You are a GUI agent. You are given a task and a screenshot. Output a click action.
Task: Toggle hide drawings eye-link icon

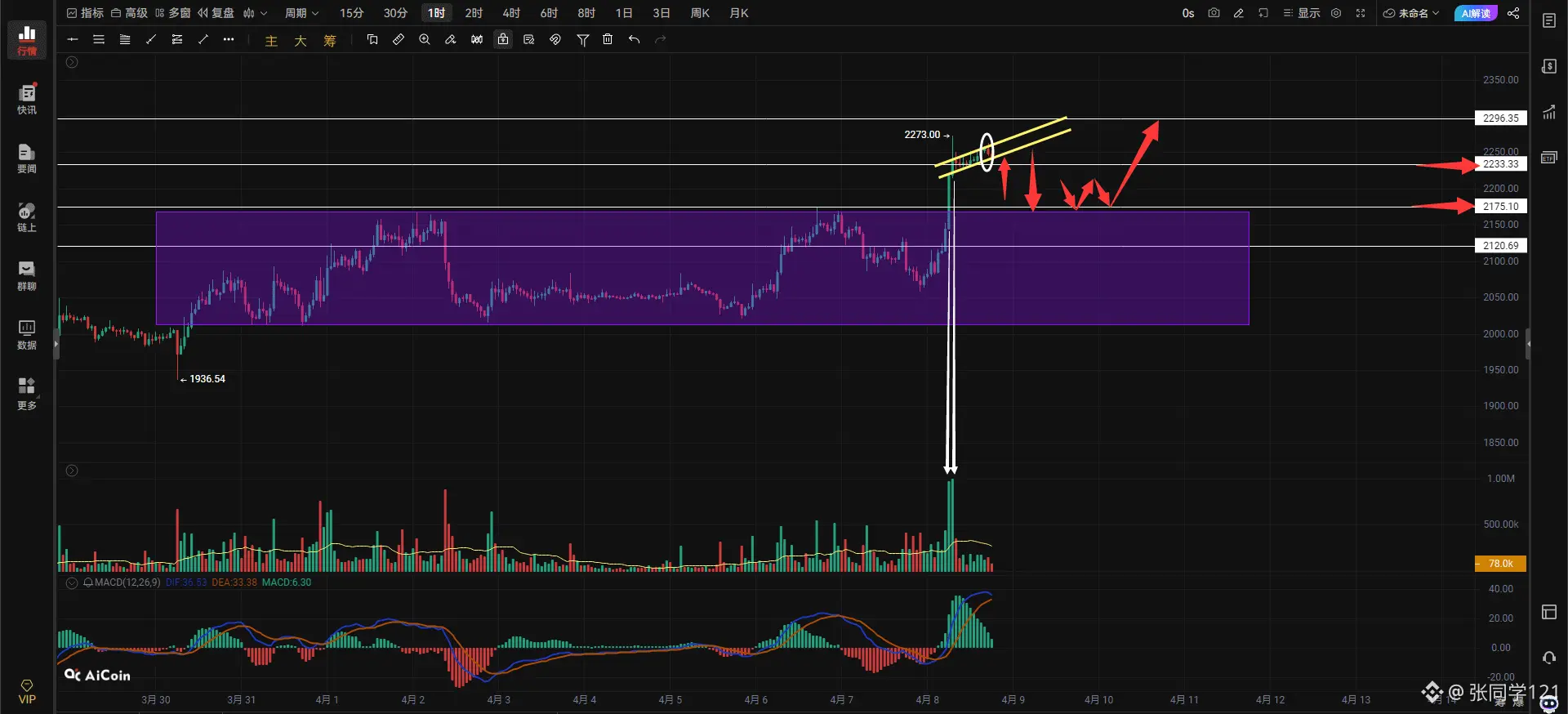click(555, 39)
